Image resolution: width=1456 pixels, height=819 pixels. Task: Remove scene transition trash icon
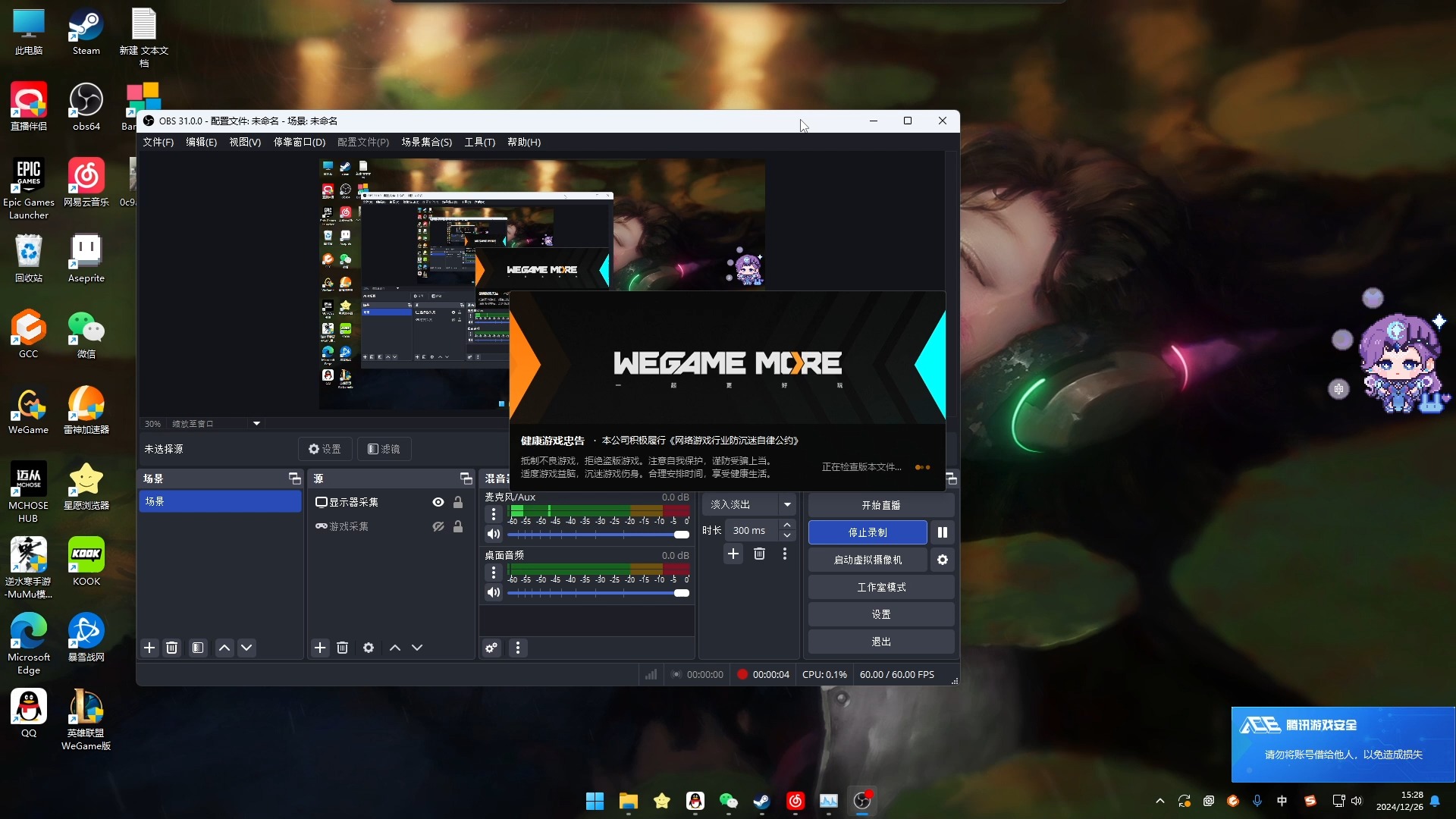tap(759, 554)
